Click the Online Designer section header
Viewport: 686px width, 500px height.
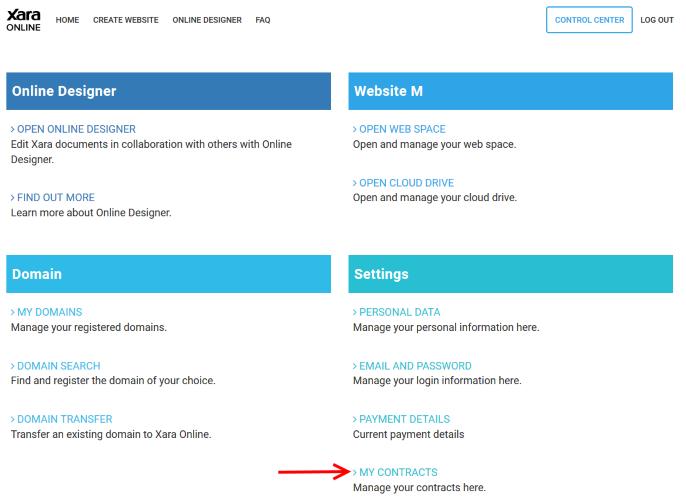click(168, 91)
